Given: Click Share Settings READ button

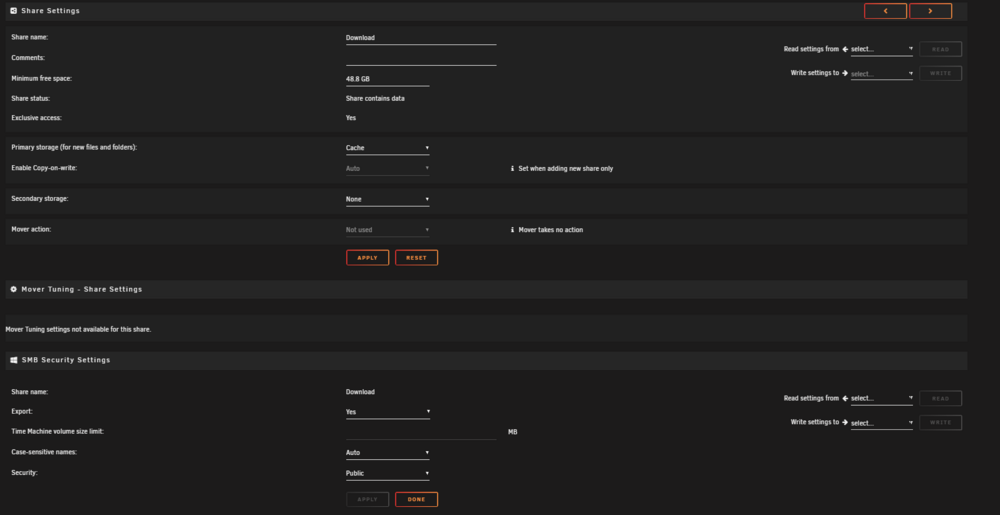Looking at the screenshot, I should click(x=941, y=49).
